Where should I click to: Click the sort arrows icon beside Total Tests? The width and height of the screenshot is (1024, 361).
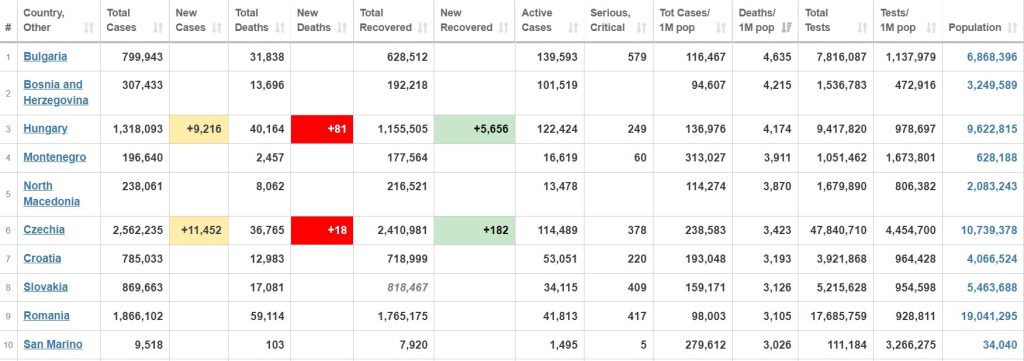(x=862, y=27)
